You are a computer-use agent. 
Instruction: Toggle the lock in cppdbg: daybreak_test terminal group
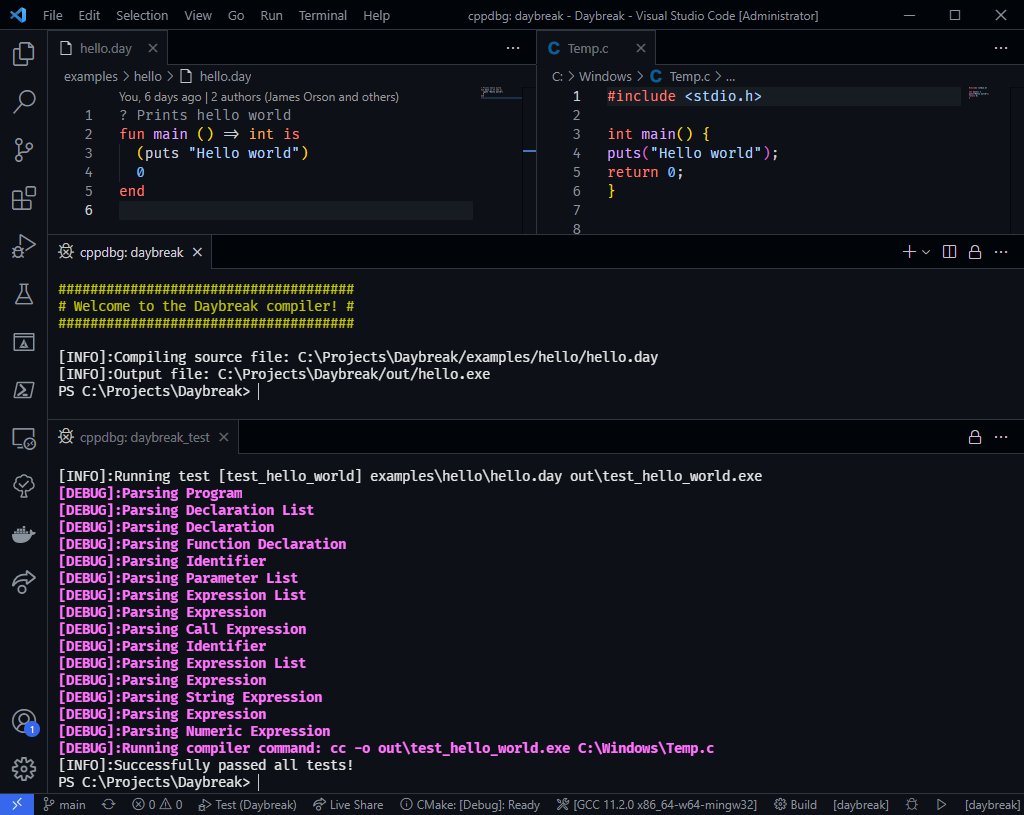(x=975, y=437)
